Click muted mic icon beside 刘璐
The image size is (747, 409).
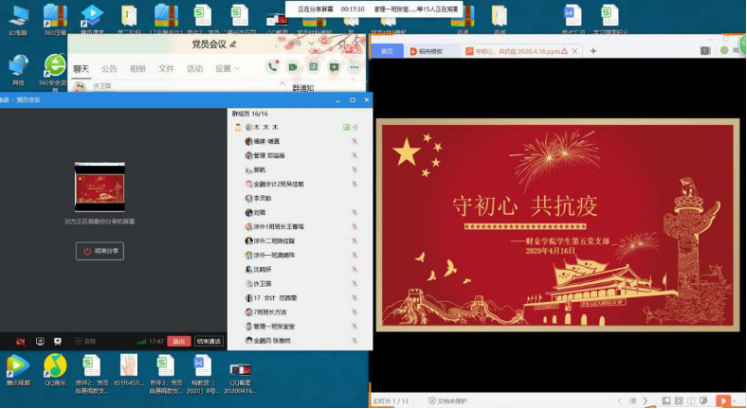point(354,212)
